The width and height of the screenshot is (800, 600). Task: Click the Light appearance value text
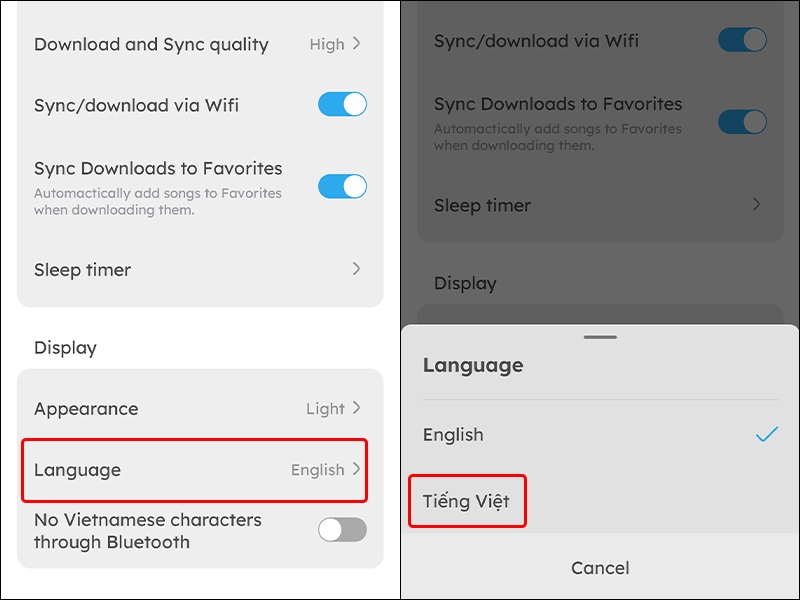coord(326,409)
